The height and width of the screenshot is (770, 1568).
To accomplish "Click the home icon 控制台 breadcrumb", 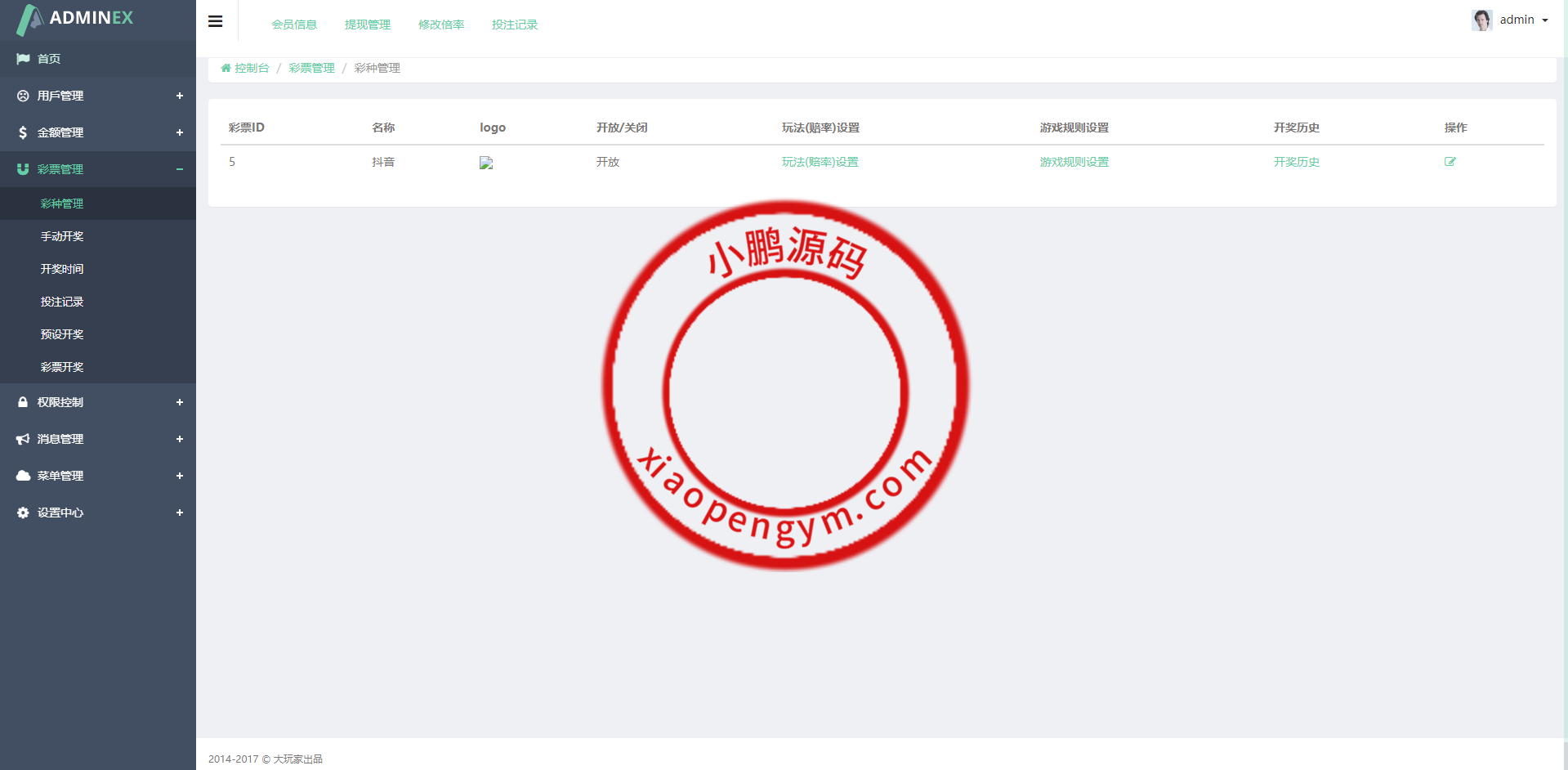I will click(245, 68).
